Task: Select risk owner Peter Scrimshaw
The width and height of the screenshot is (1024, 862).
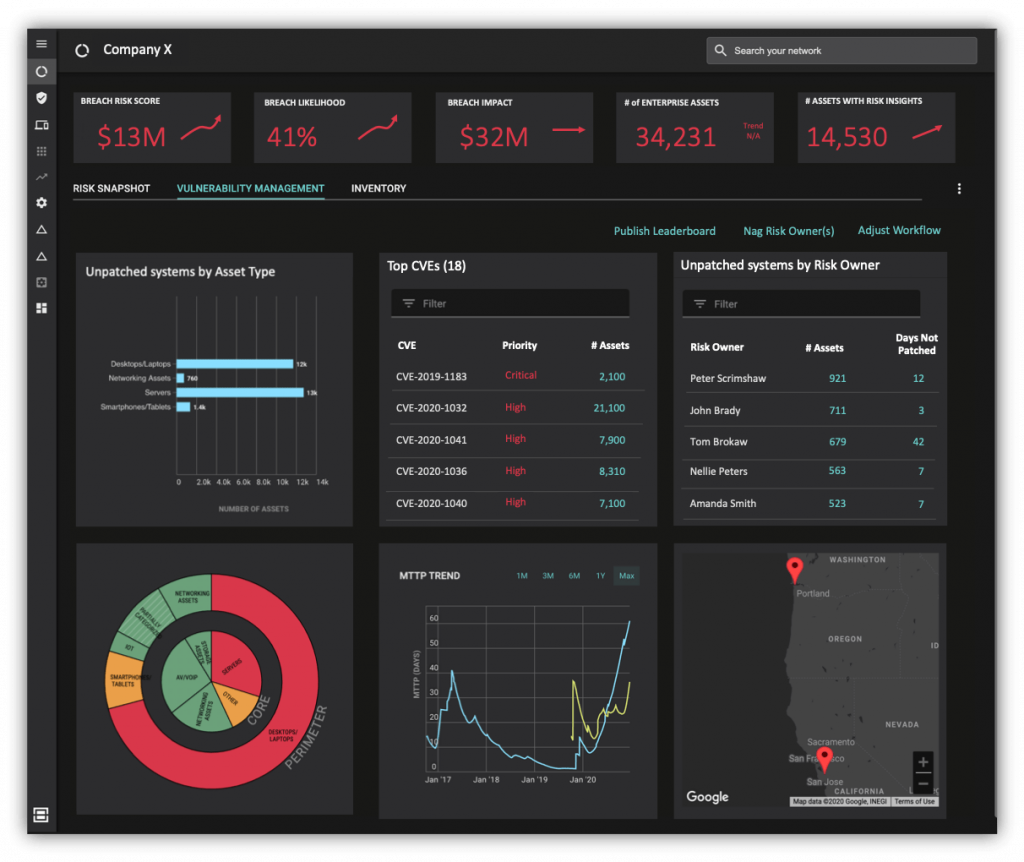Action: tap(728, 378)
